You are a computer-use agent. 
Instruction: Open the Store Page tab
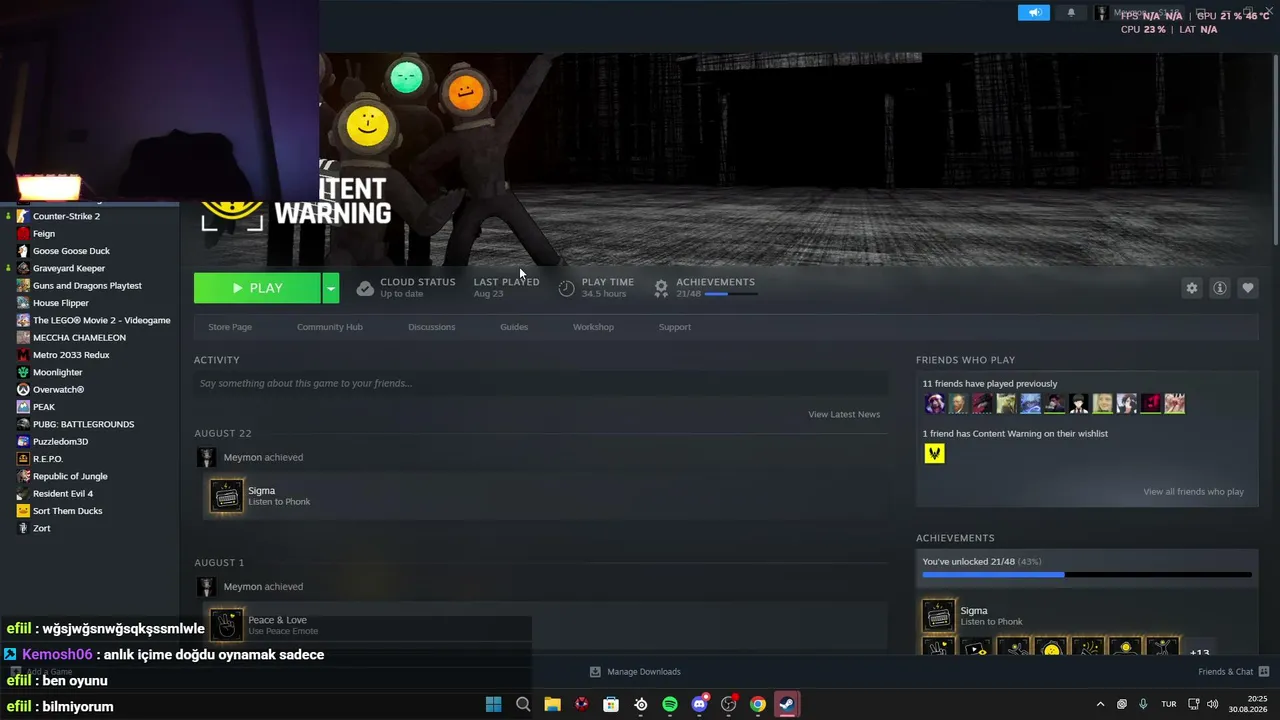[230, 327]
